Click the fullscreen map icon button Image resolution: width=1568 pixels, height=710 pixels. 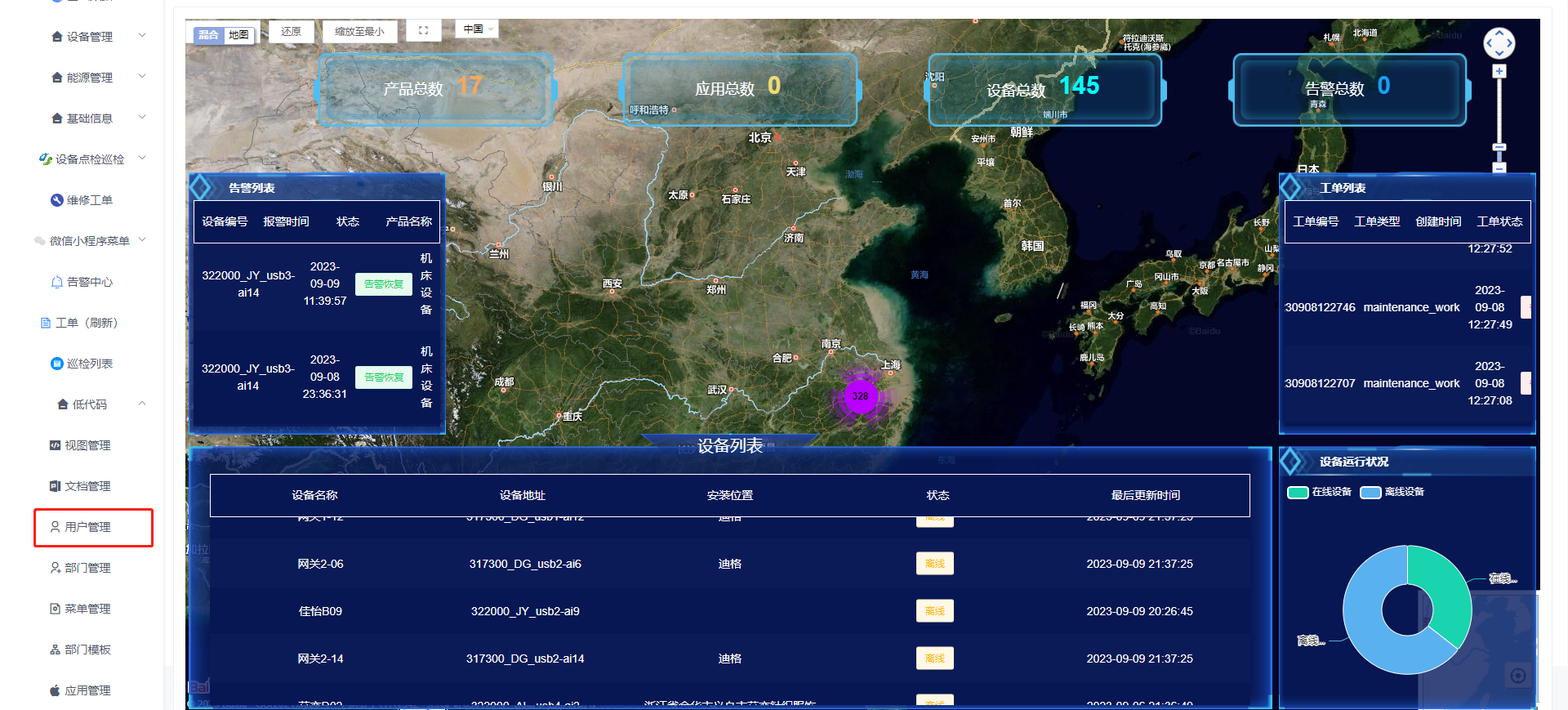[x=423, y=30]
